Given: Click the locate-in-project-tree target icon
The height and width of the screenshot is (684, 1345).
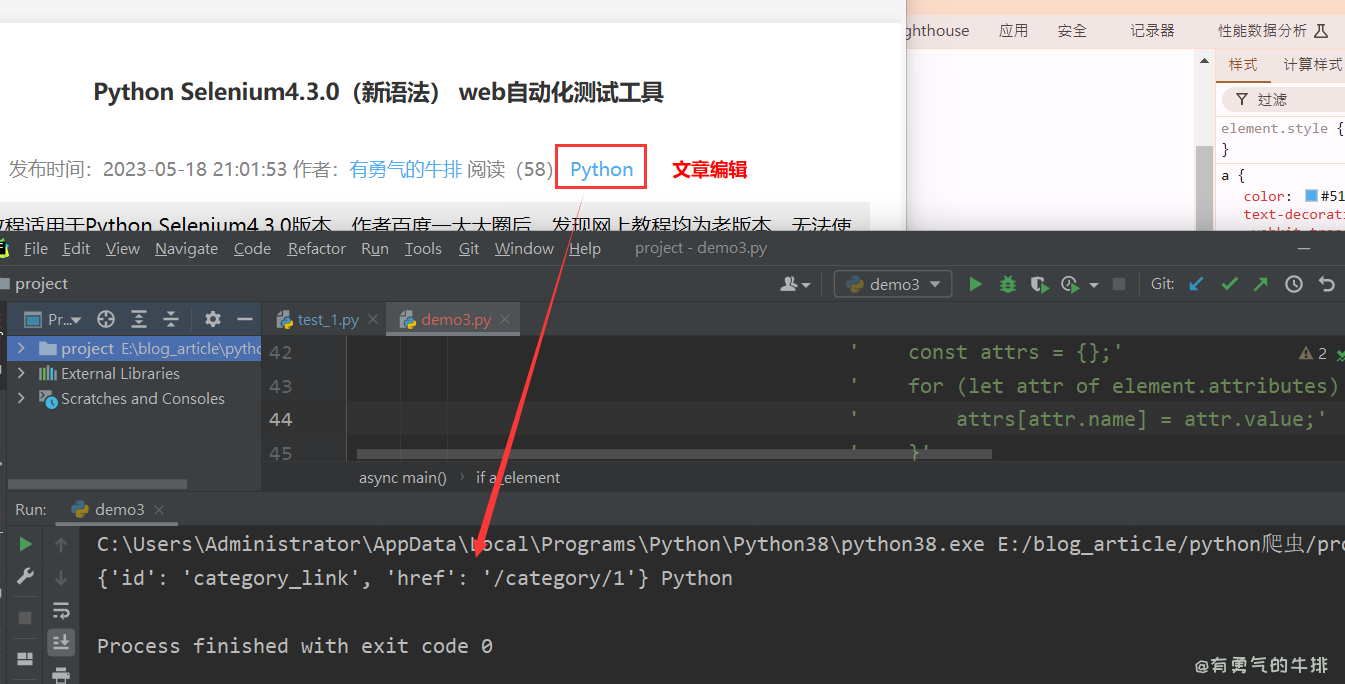Looking at the screenshot, I should coord(106,319).
